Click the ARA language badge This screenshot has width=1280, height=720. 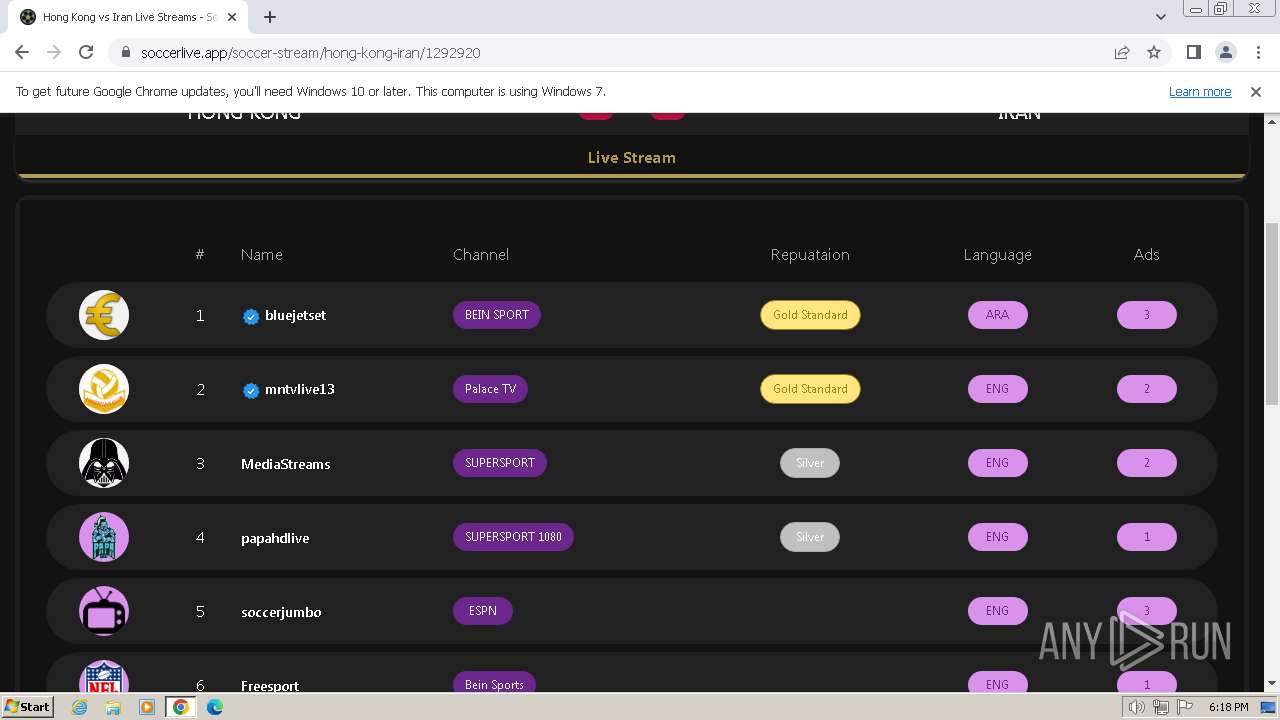998,315
